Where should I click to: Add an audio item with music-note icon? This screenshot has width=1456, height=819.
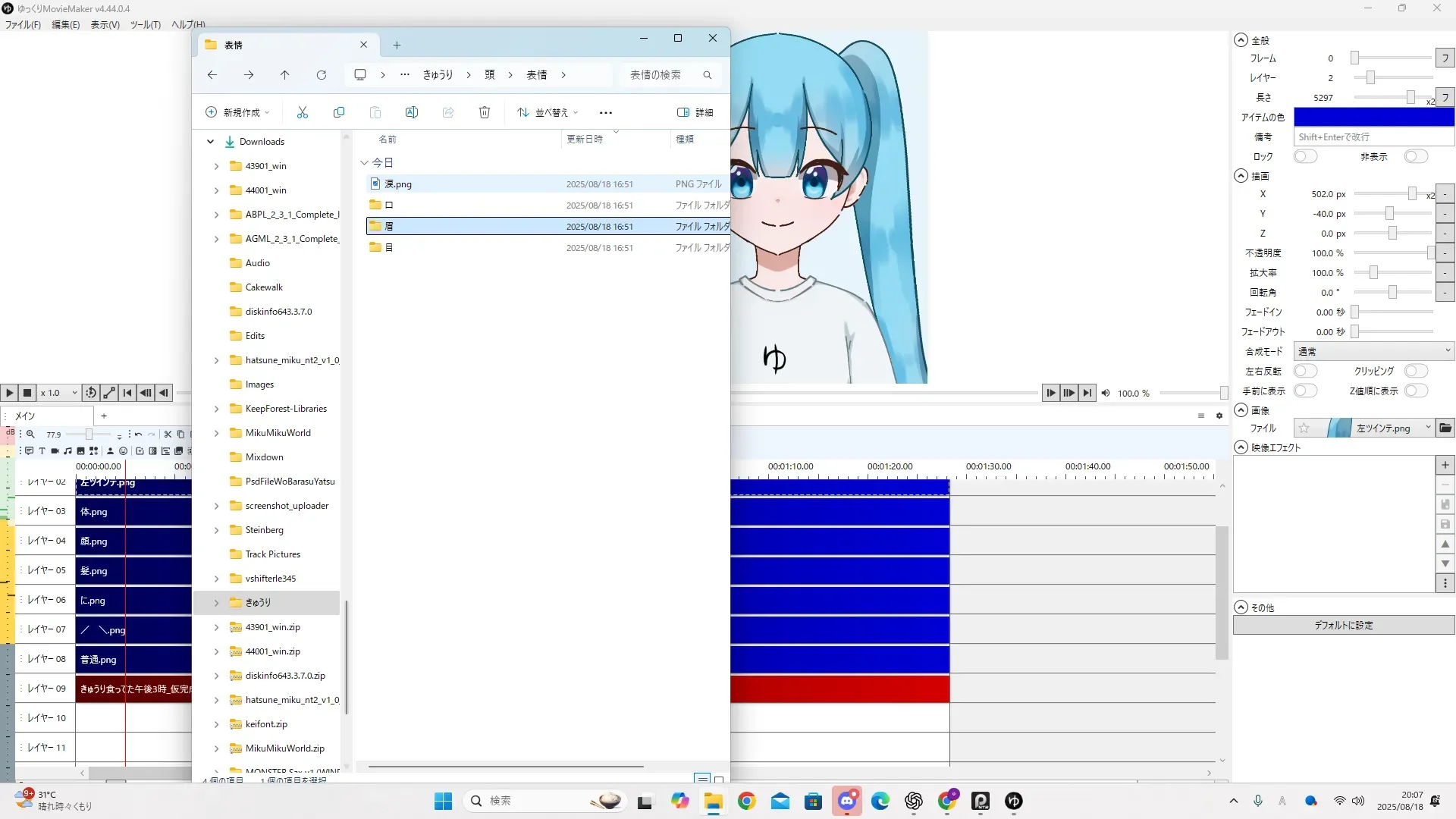pos(67,450)
